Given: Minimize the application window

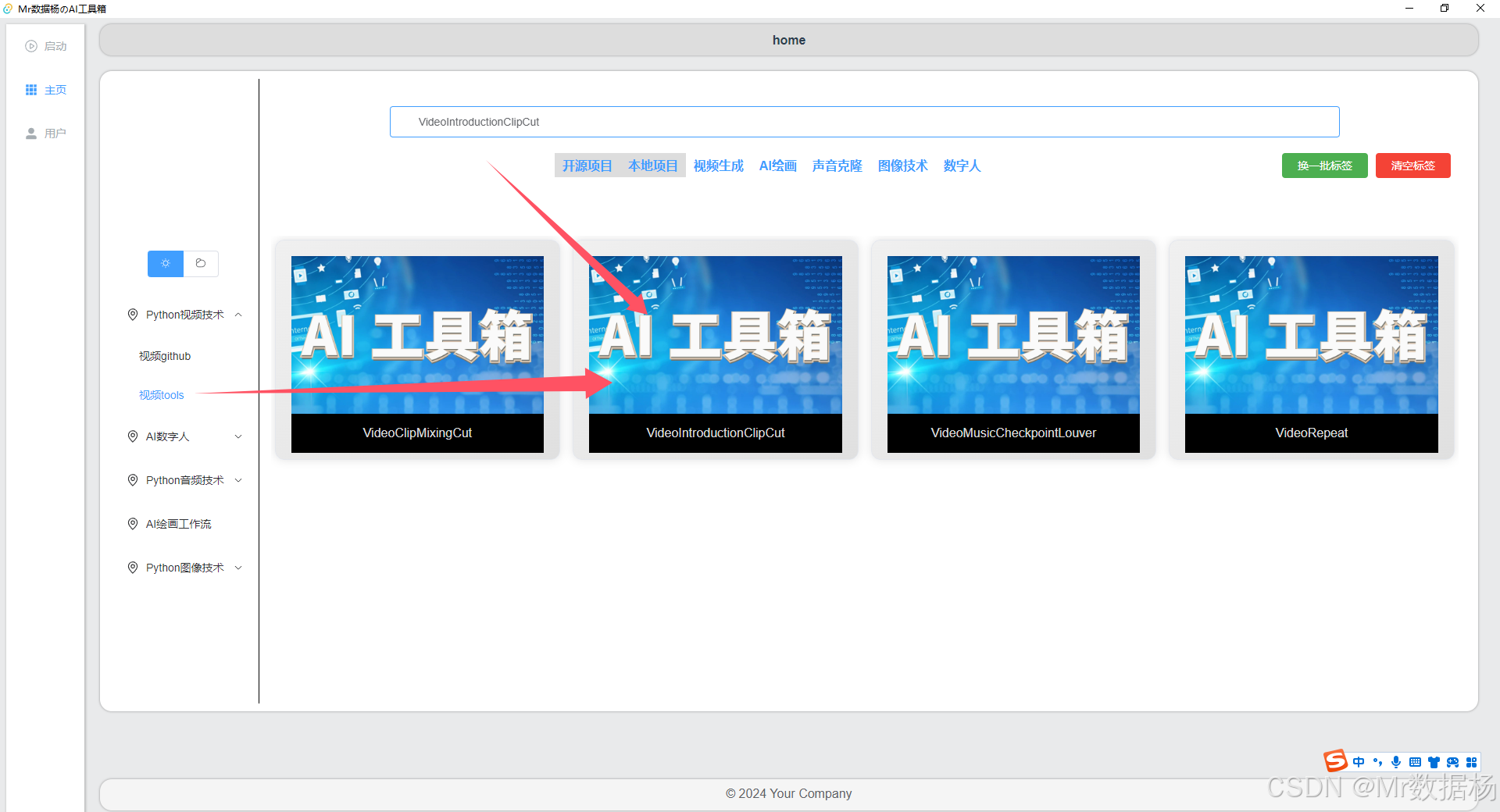Looking at the screenshot, I should tap(1409, 9).
